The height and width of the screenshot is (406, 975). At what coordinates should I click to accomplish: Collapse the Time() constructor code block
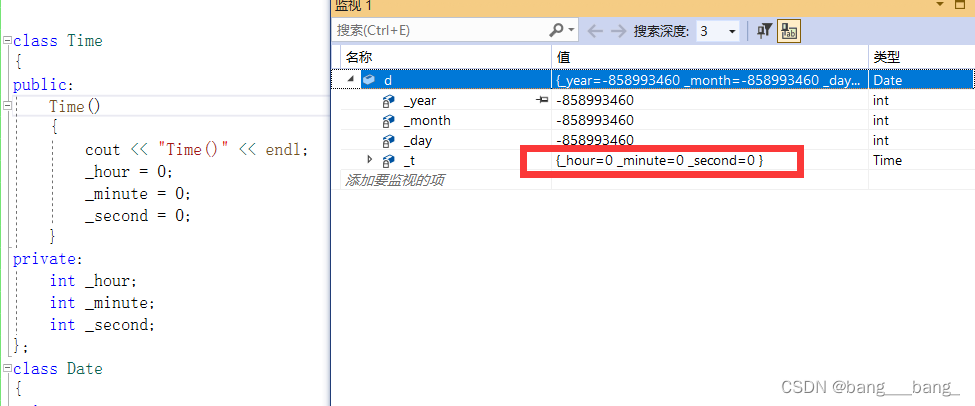(x=7, y=106)
